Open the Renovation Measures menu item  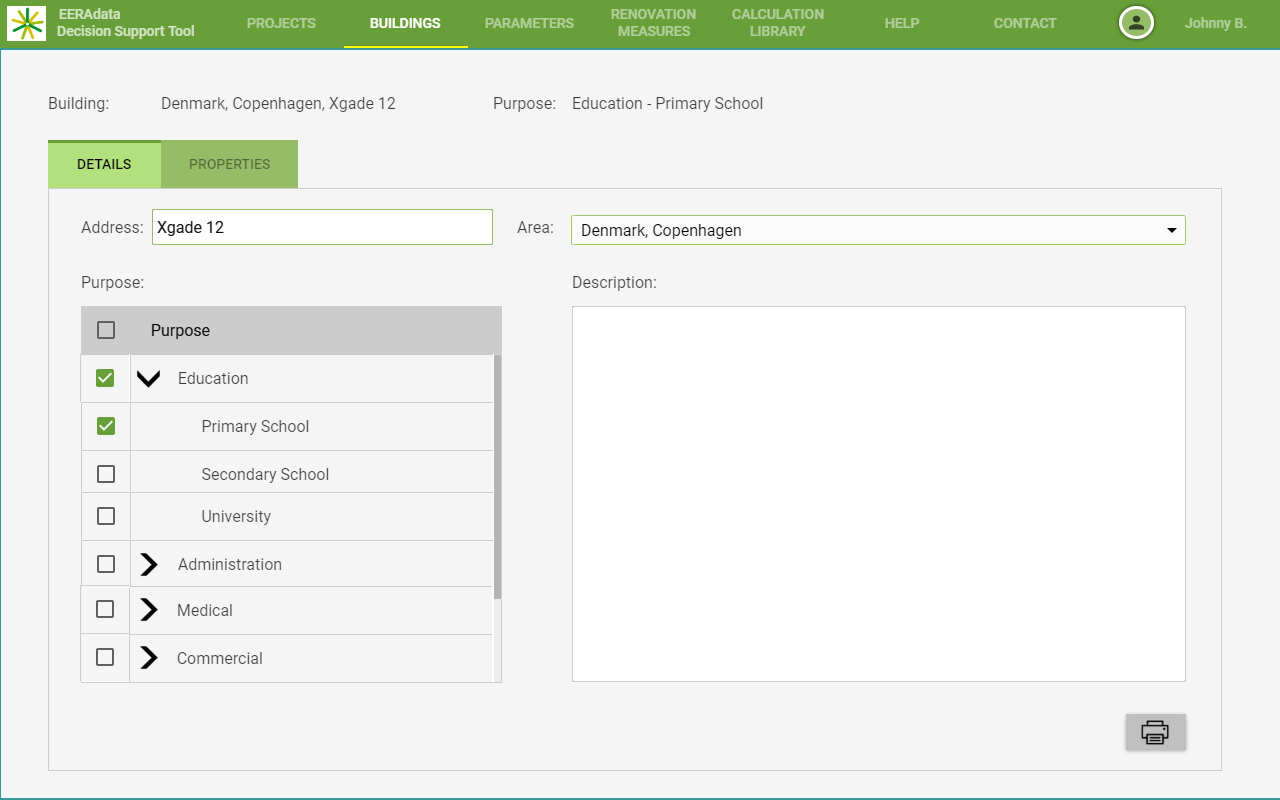click(653, 23)
